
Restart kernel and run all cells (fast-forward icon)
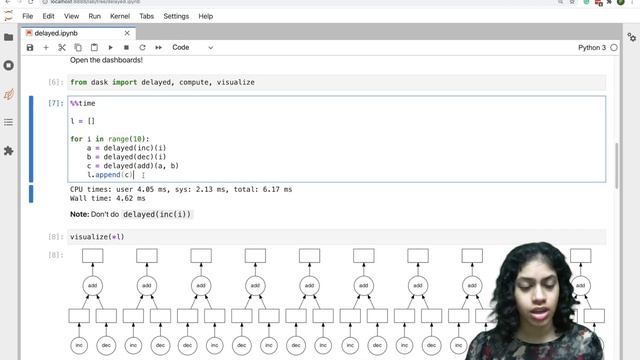point(158,48)
